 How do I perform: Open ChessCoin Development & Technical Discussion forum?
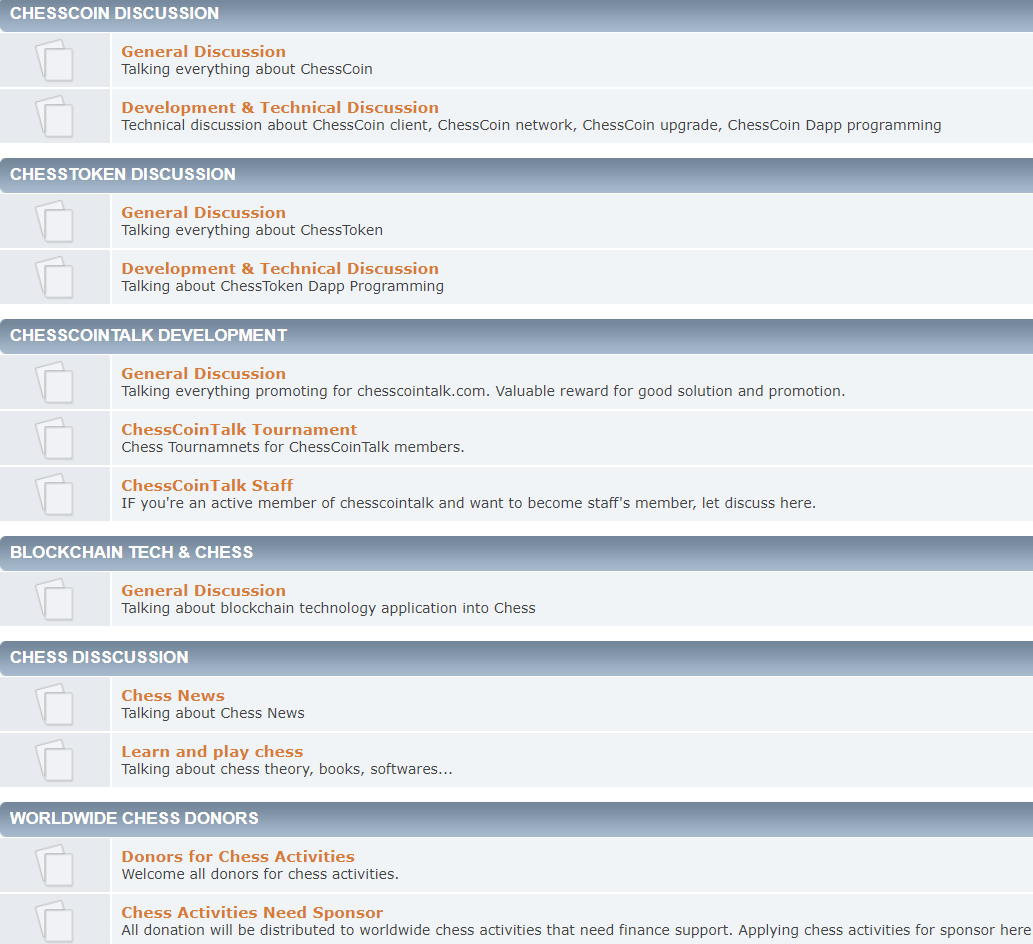coord(280,107)
